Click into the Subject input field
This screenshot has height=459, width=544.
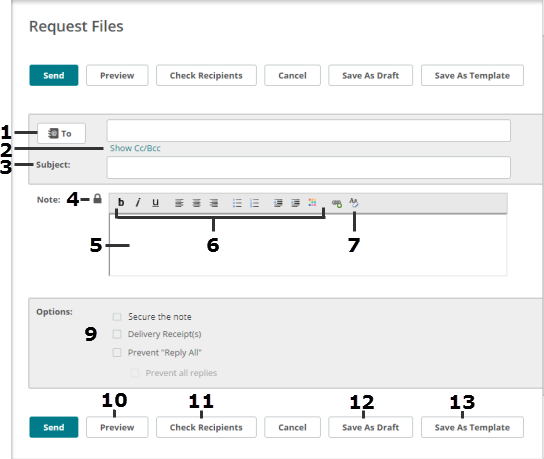[308, 168]
